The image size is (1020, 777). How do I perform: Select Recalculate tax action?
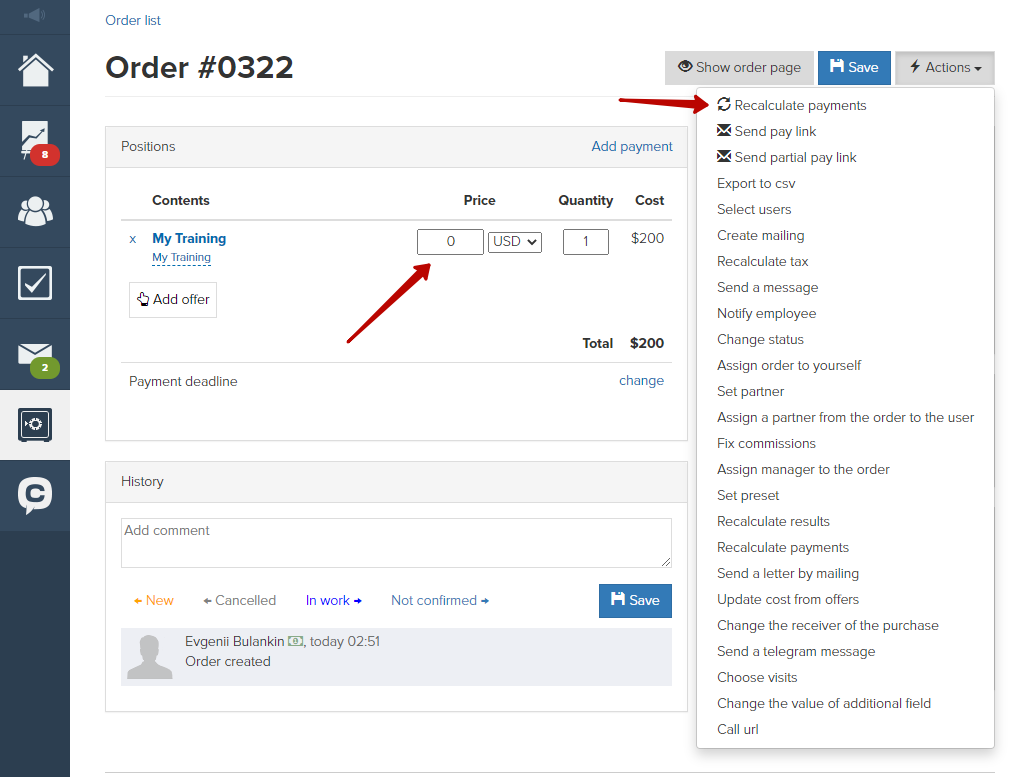click(762, 261)
